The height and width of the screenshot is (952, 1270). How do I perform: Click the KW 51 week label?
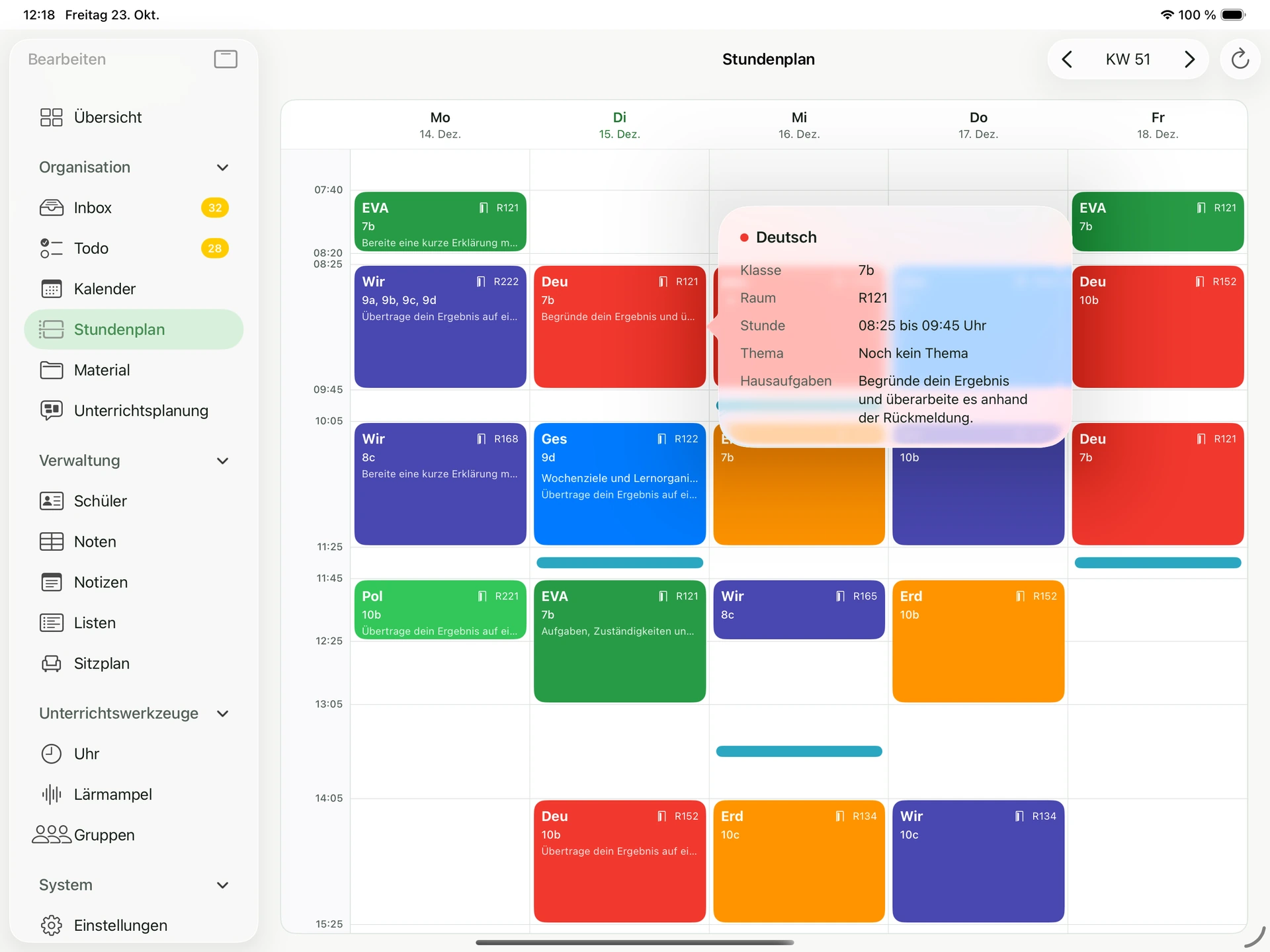1128,59
